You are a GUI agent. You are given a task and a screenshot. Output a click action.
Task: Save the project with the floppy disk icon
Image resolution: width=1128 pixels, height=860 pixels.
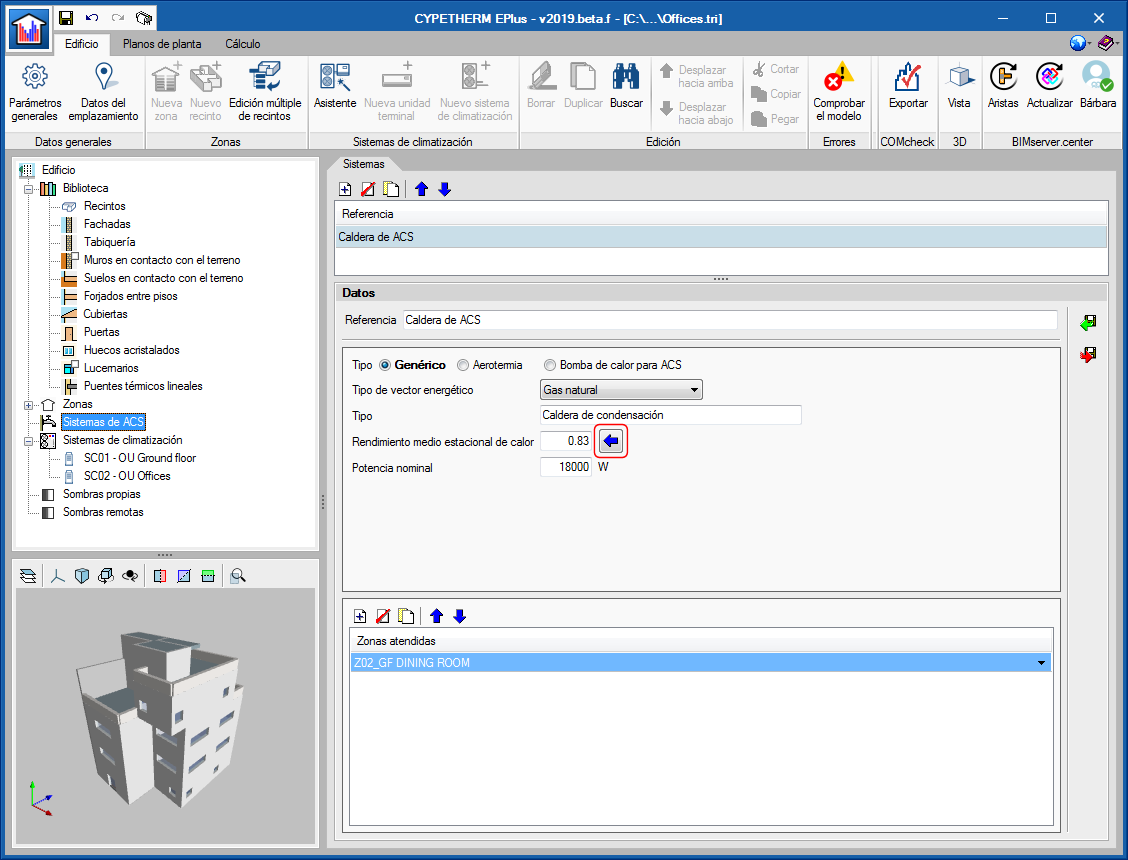point(66,18)
